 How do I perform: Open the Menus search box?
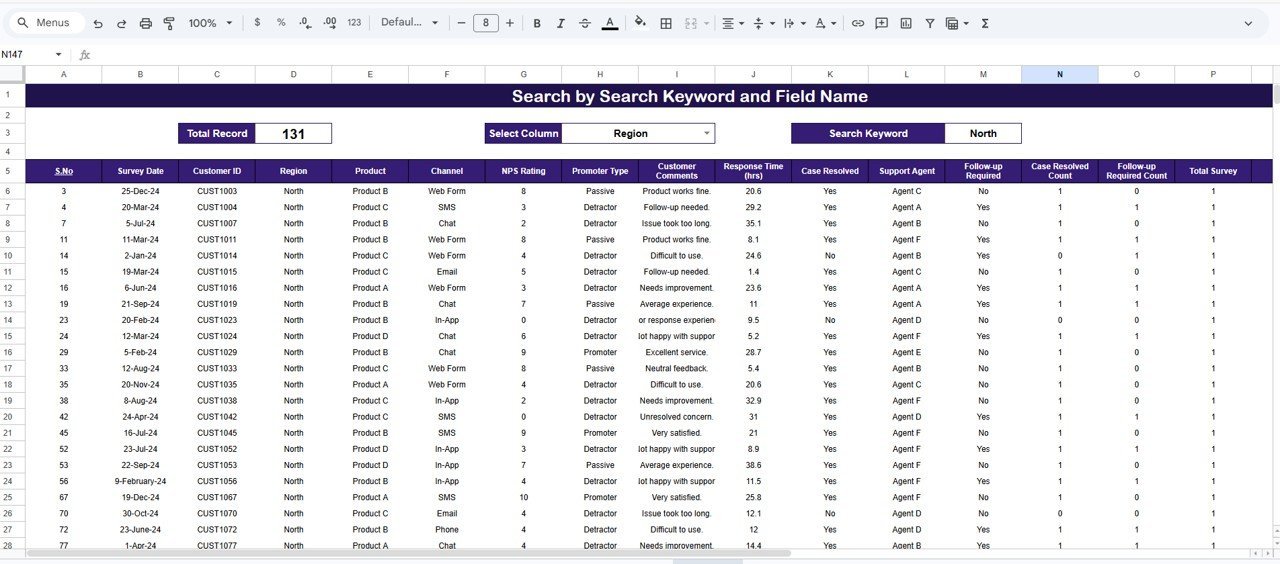44,23
